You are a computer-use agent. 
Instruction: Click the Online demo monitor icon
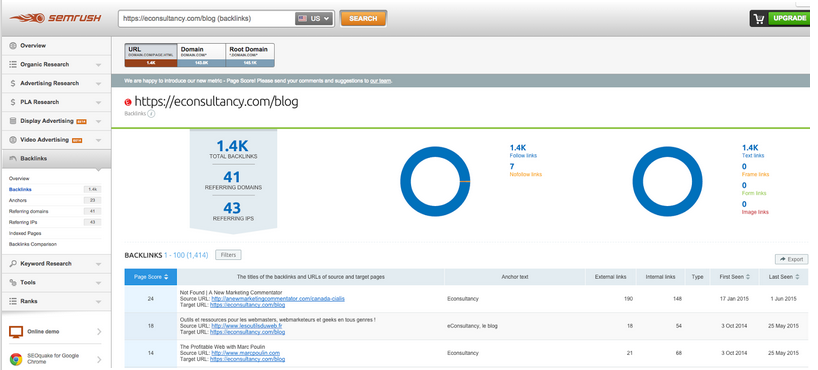(x=17, y=332)
